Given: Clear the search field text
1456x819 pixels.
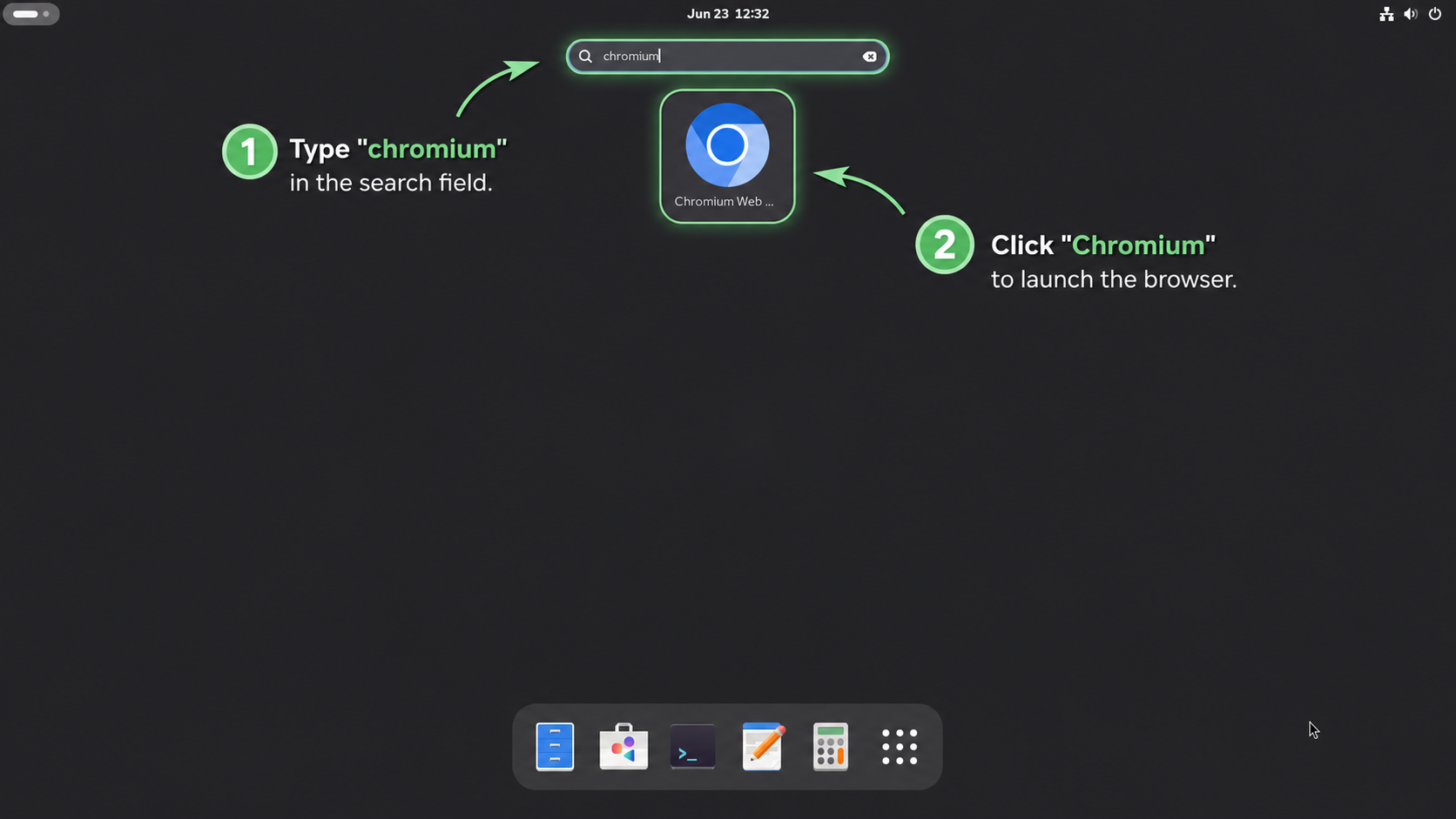Looking at the screenshot, I should 869,57.
